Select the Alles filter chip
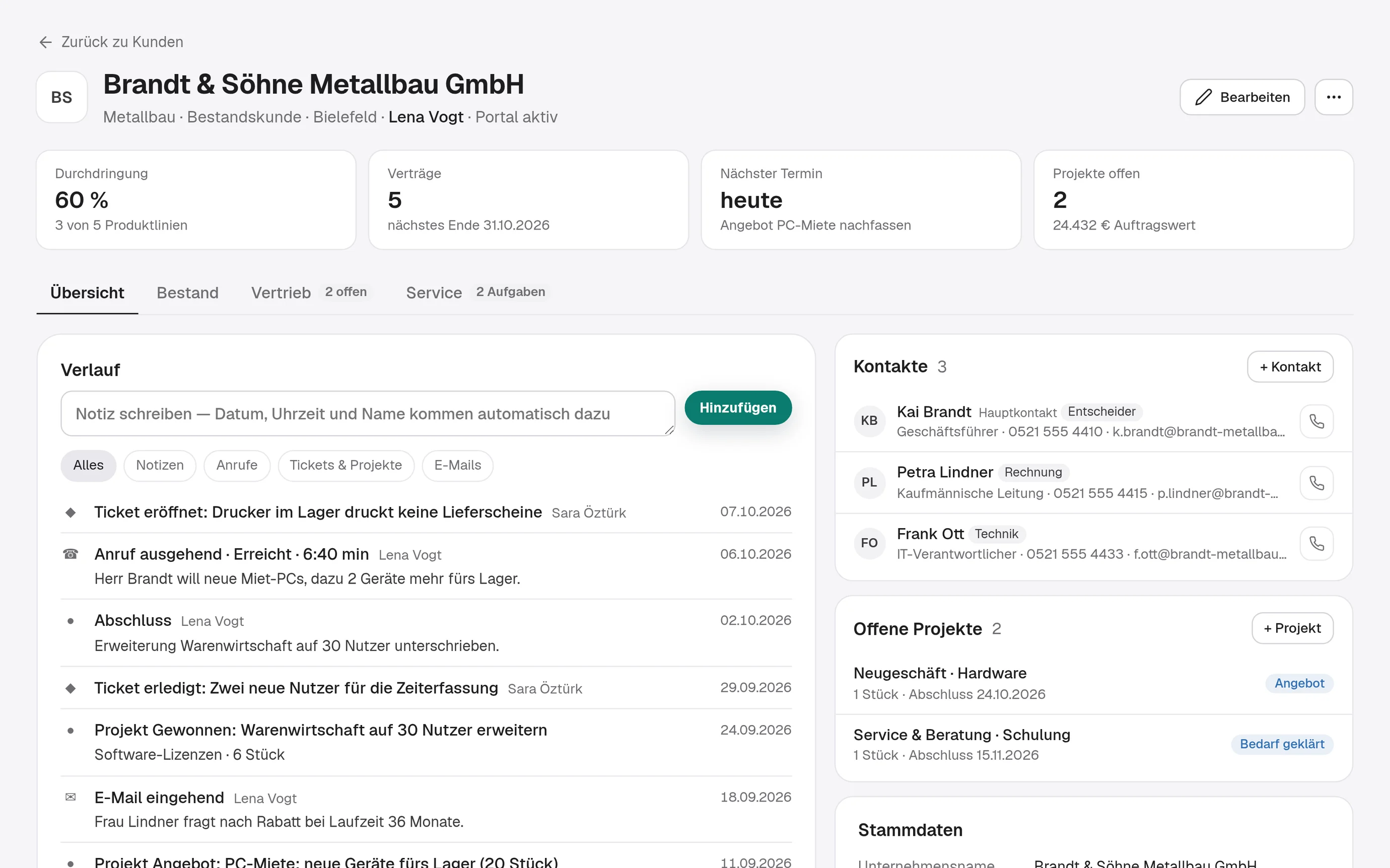 coord(89,465)
